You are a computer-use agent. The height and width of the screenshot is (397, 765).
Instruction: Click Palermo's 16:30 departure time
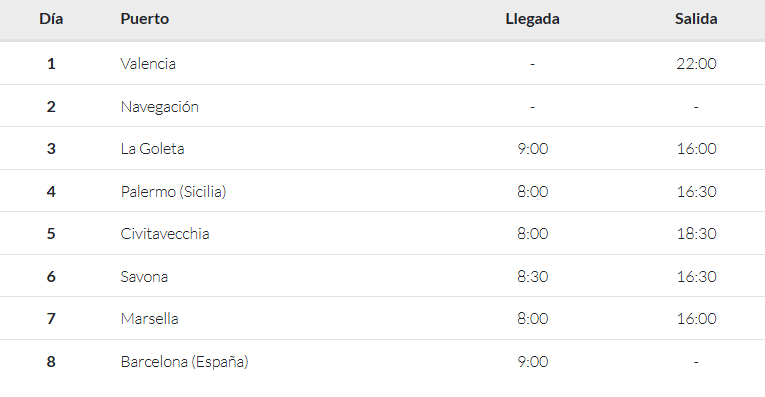(696, 191)
